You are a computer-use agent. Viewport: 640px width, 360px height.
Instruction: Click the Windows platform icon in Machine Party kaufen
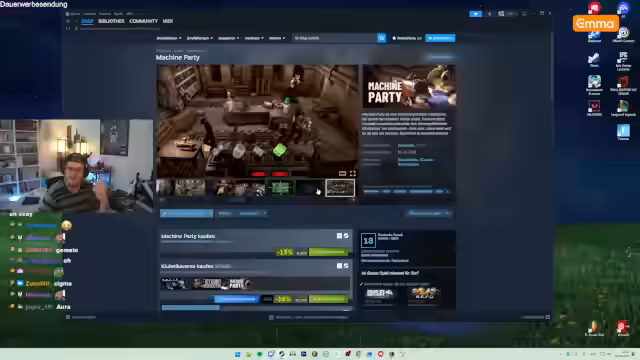pyautogui.click(x=339, y=236)
